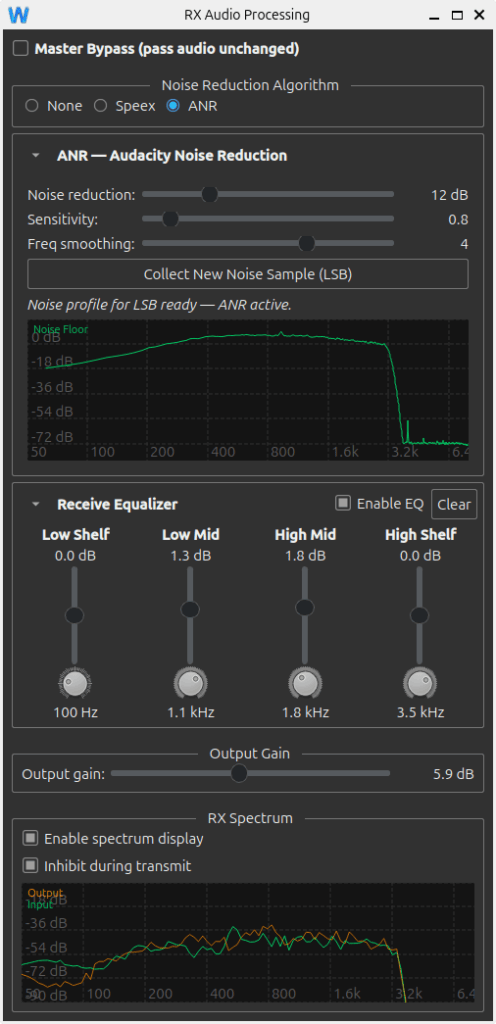Collapse the ANR Audacity Noise Reduction section
Image resolution: width=496 pixels, height=1024 pixels.
(36, 156)
